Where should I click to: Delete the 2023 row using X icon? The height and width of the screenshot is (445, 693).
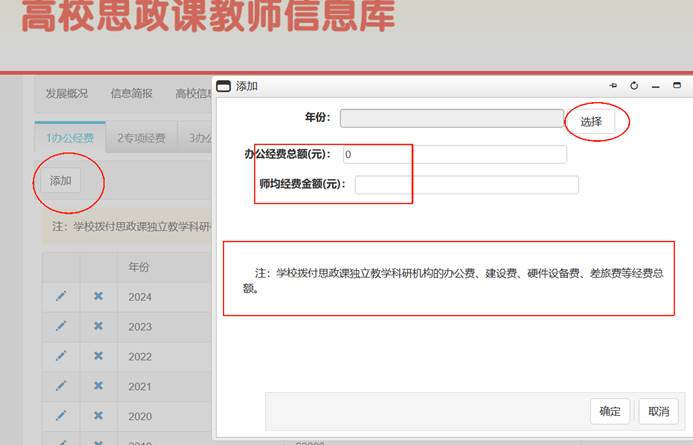[x=98, y=326]
